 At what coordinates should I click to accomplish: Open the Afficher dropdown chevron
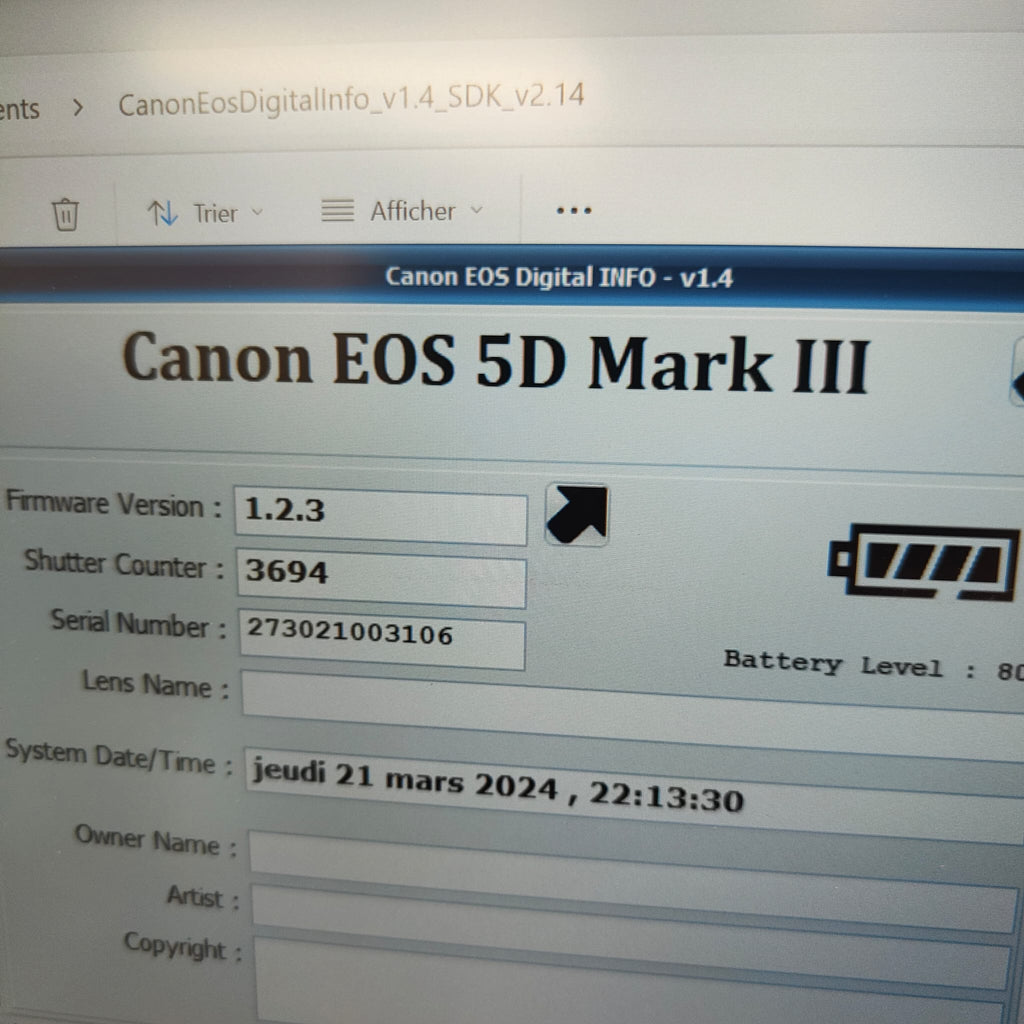click(x=477, y=211)
